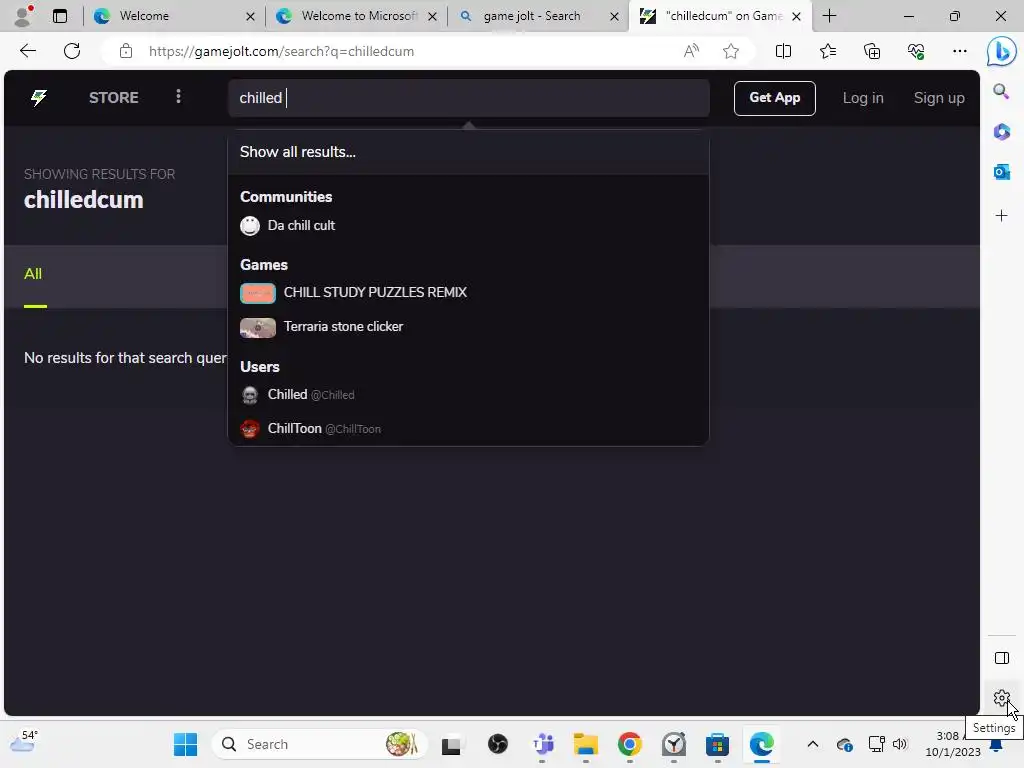Click the ChillToon user avatar

click(x=249, y=429)
